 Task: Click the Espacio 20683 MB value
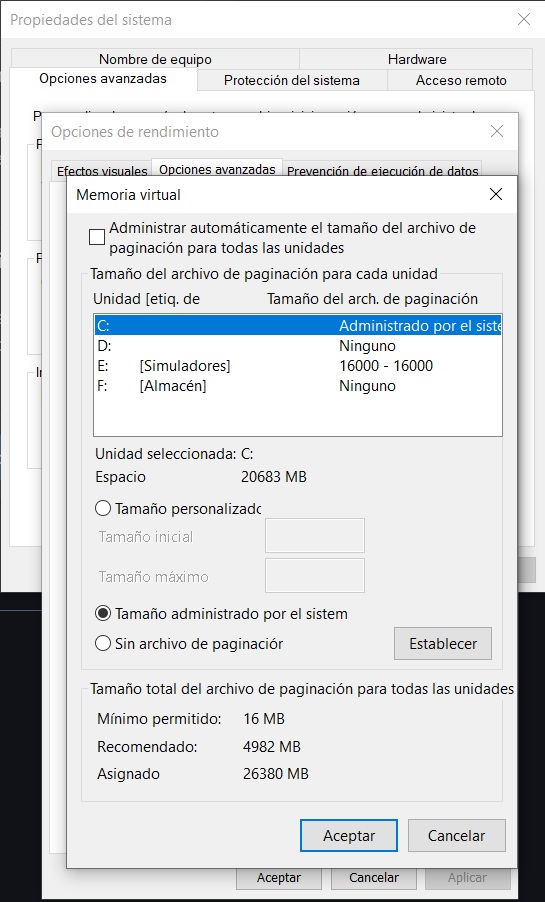tap(273, 477)
